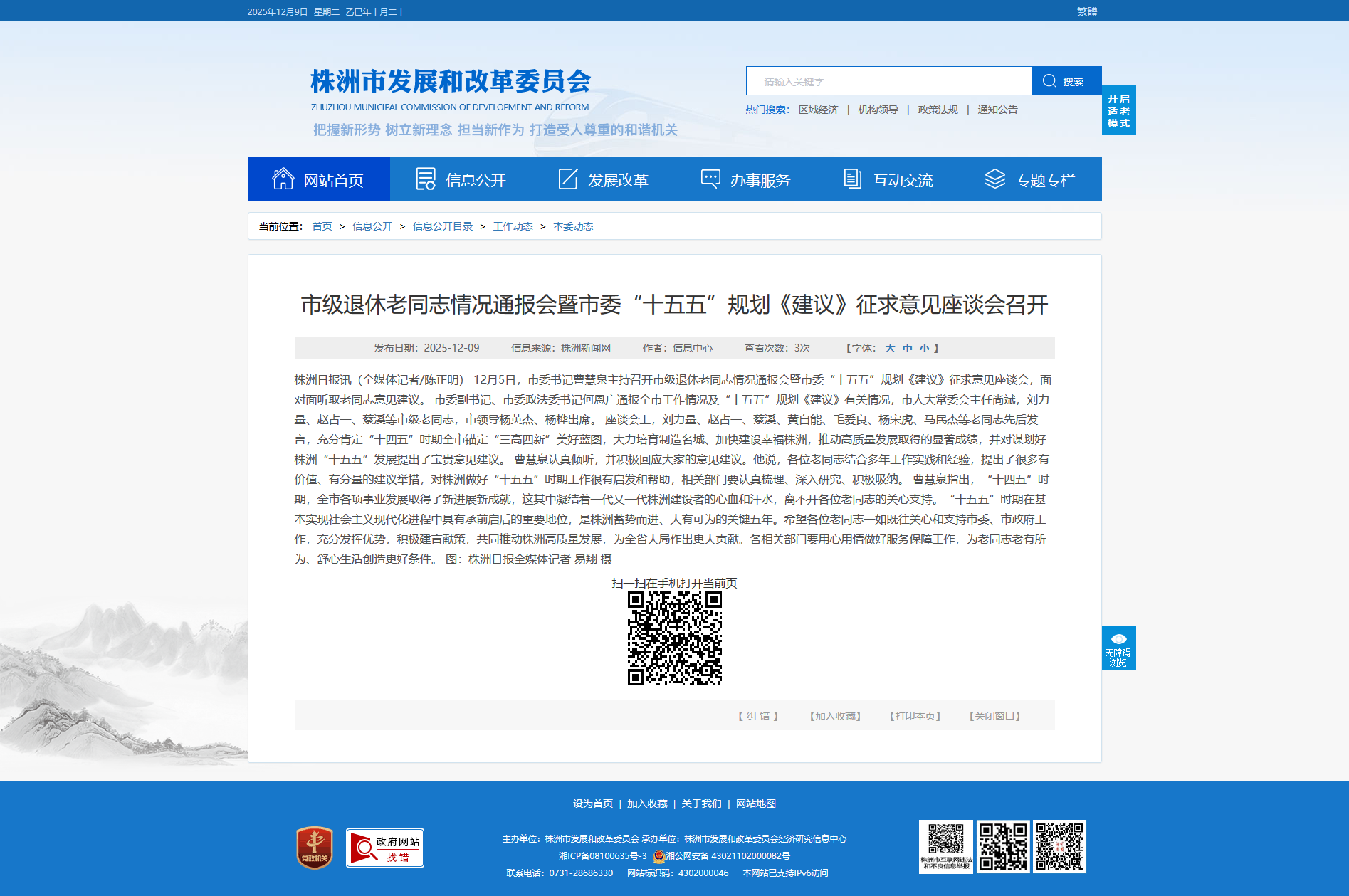Switch to traditional Chinese with 繁體
The image size is (1349, 896).
[x=1086, y=11]
